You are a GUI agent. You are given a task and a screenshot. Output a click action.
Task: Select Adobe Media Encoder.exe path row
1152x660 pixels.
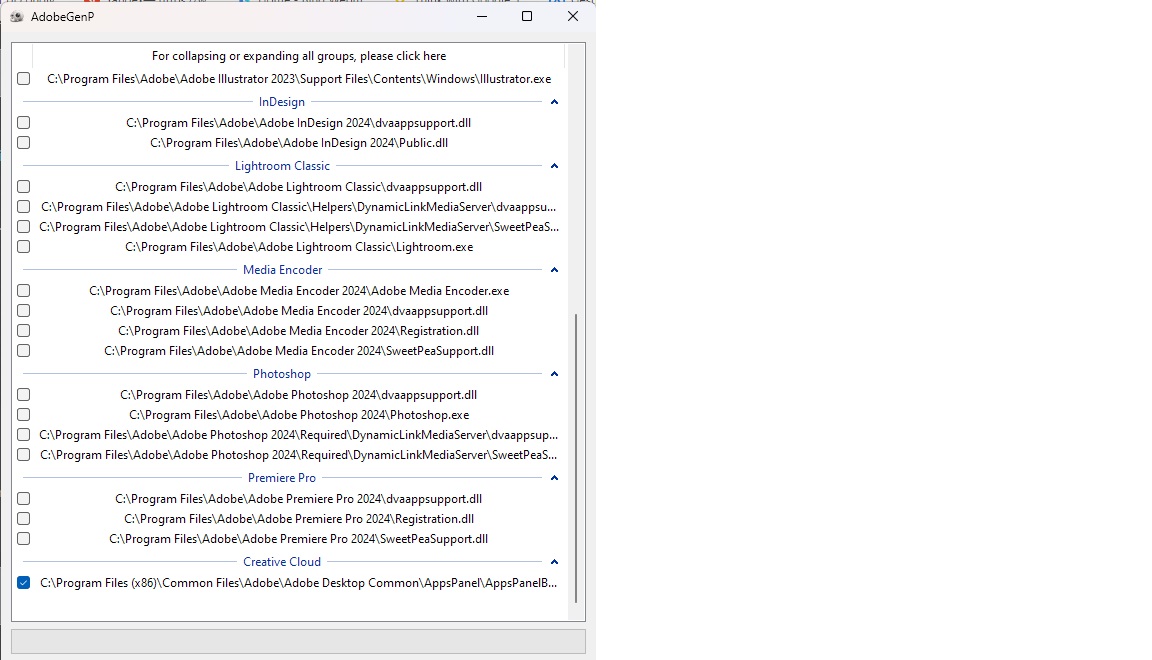(299, 291)
